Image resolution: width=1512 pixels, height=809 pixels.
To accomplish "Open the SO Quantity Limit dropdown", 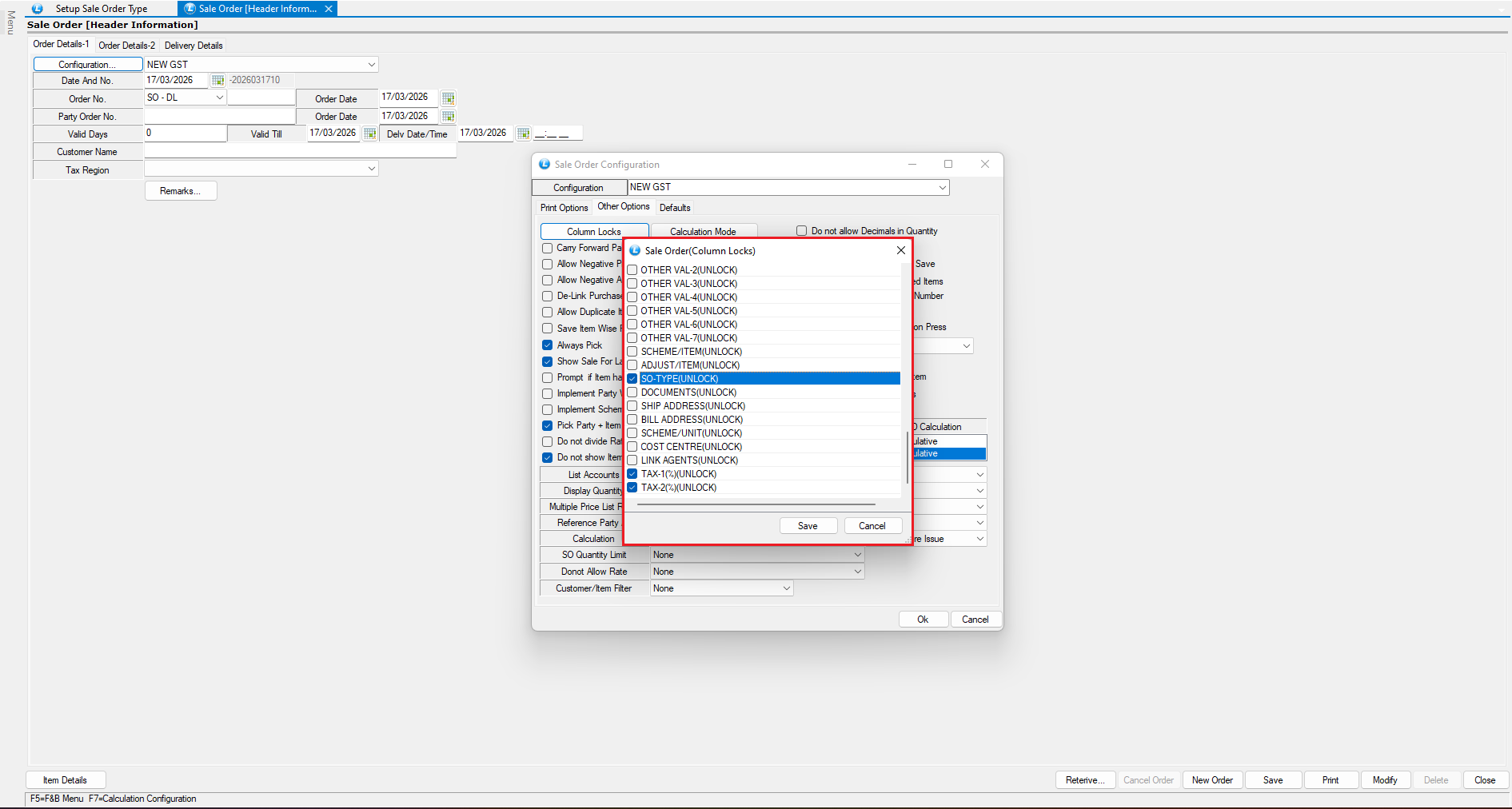I will click(857, 555).
